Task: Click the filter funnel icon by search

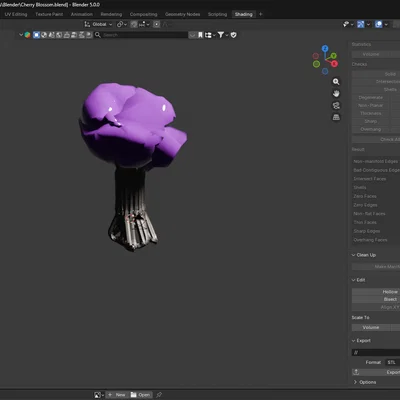Action: coord(221,35)
